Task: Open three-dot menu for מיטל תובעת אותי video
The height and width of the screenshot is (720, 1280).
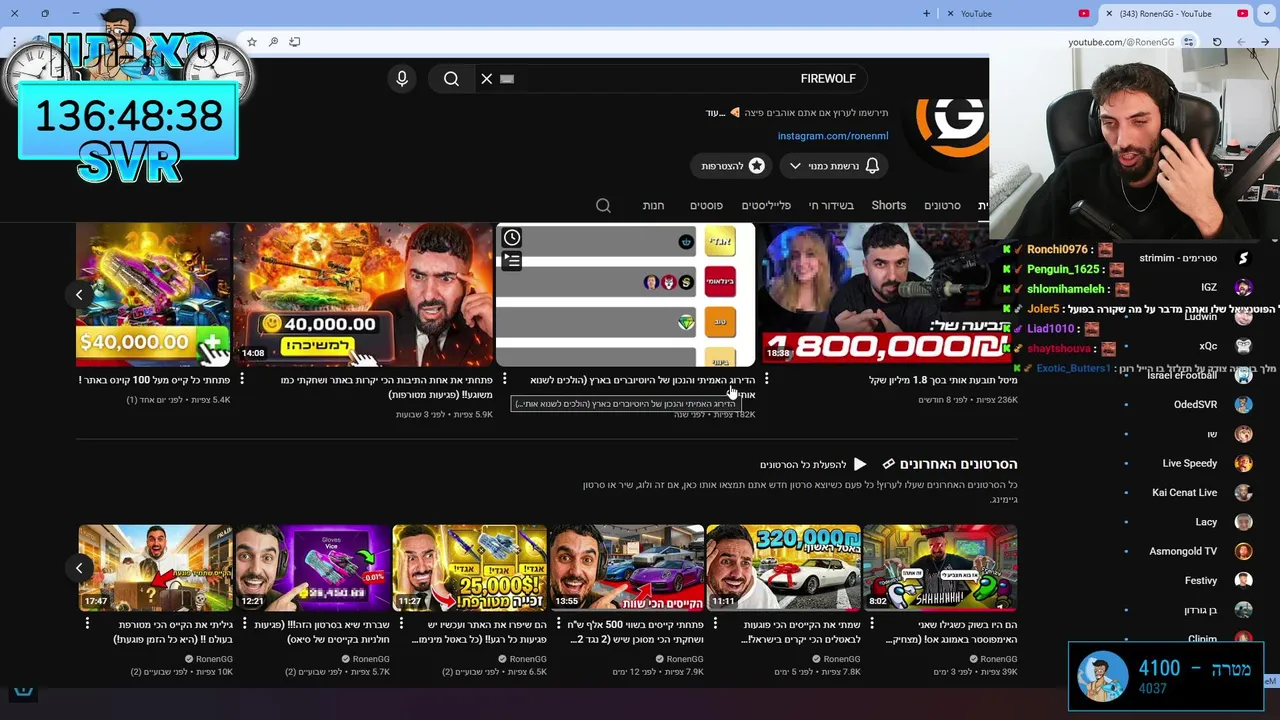Action: [x=767, y=379]
